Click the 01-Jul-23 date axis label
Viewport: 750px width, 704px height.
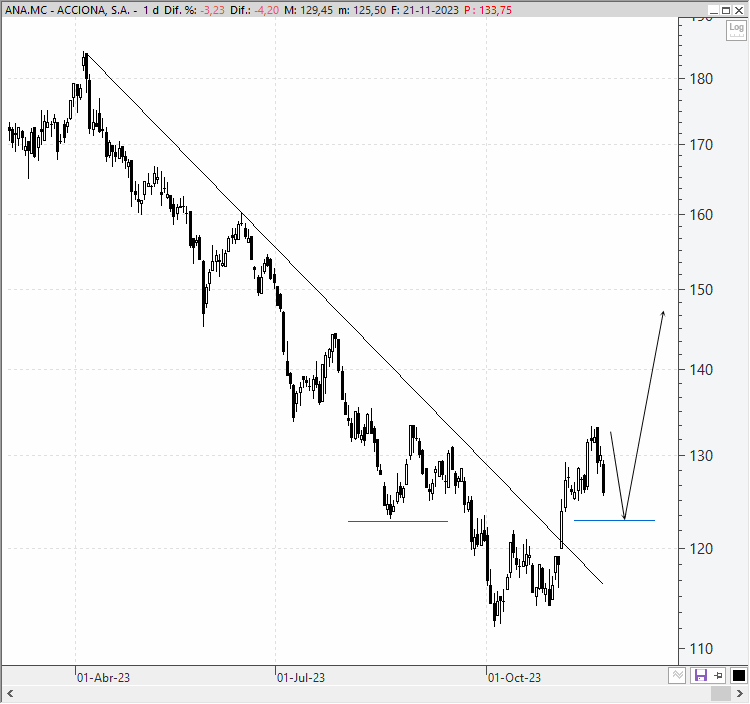(x=301, y=678)
